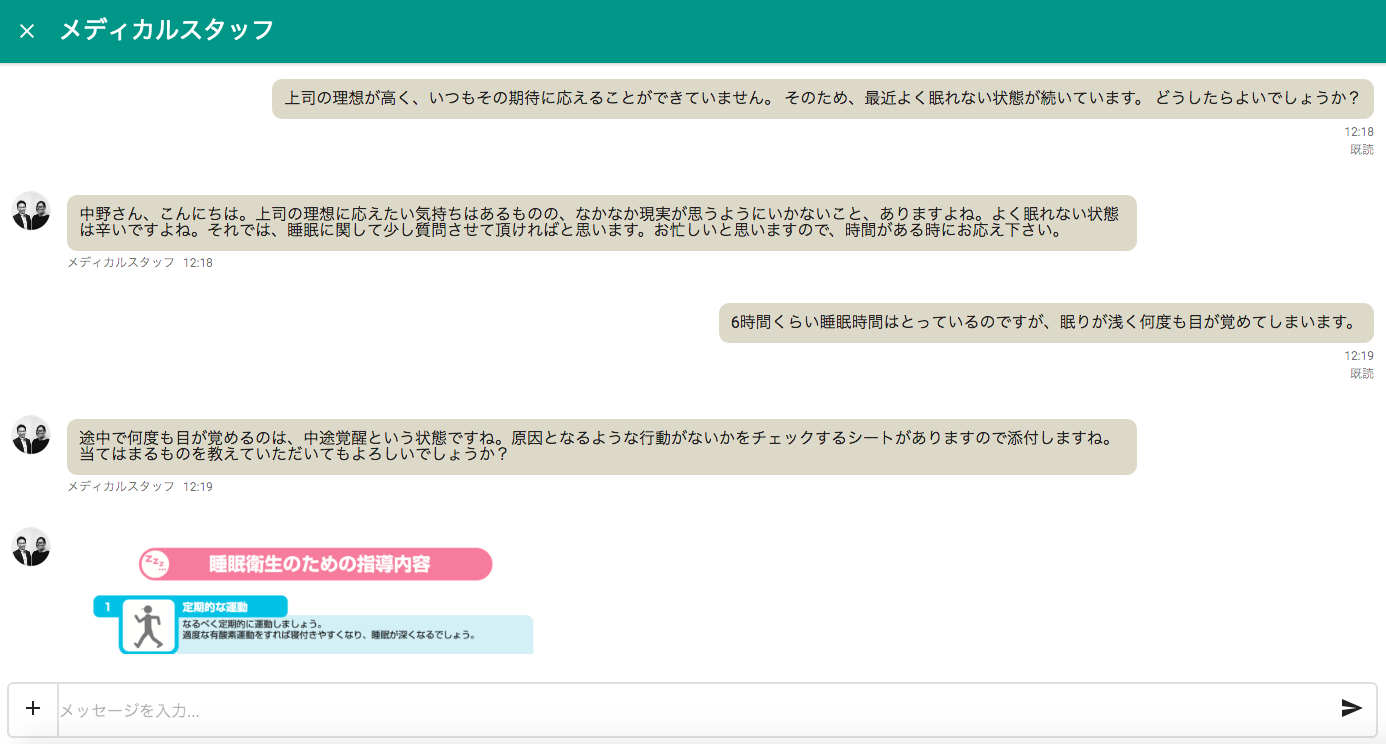Viewport: 1386px width, 744px height.
Task: Click the 既読 label under the 12:18 sent message
Action: click(1362, 150)
